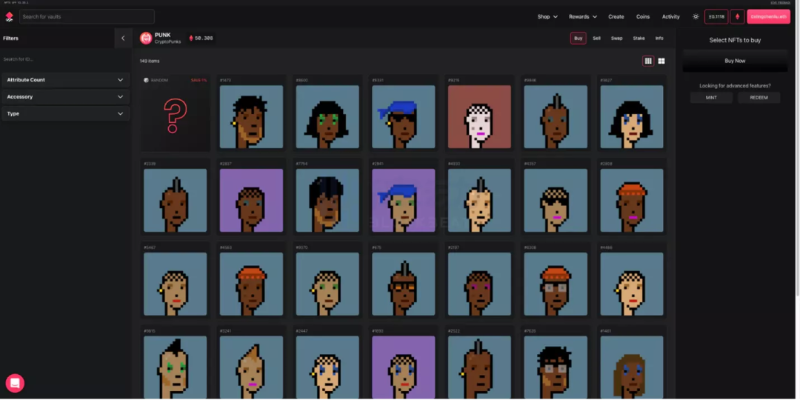
Task: Click the PUNK vault avatar icon
Action: click(x=146, y=38)
